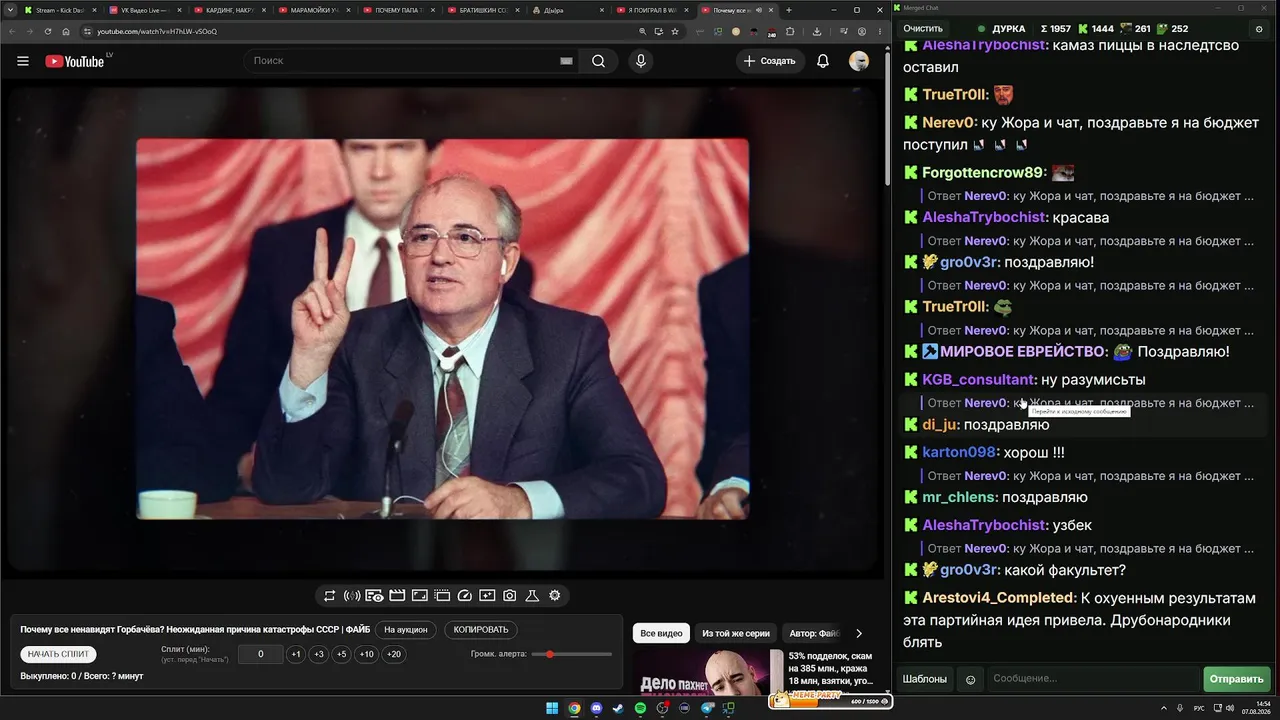Click the screenshot camera icon under the video
The width and height of the screenshot is (1280, 720).
pyautogui.click(x=510, y=596)
